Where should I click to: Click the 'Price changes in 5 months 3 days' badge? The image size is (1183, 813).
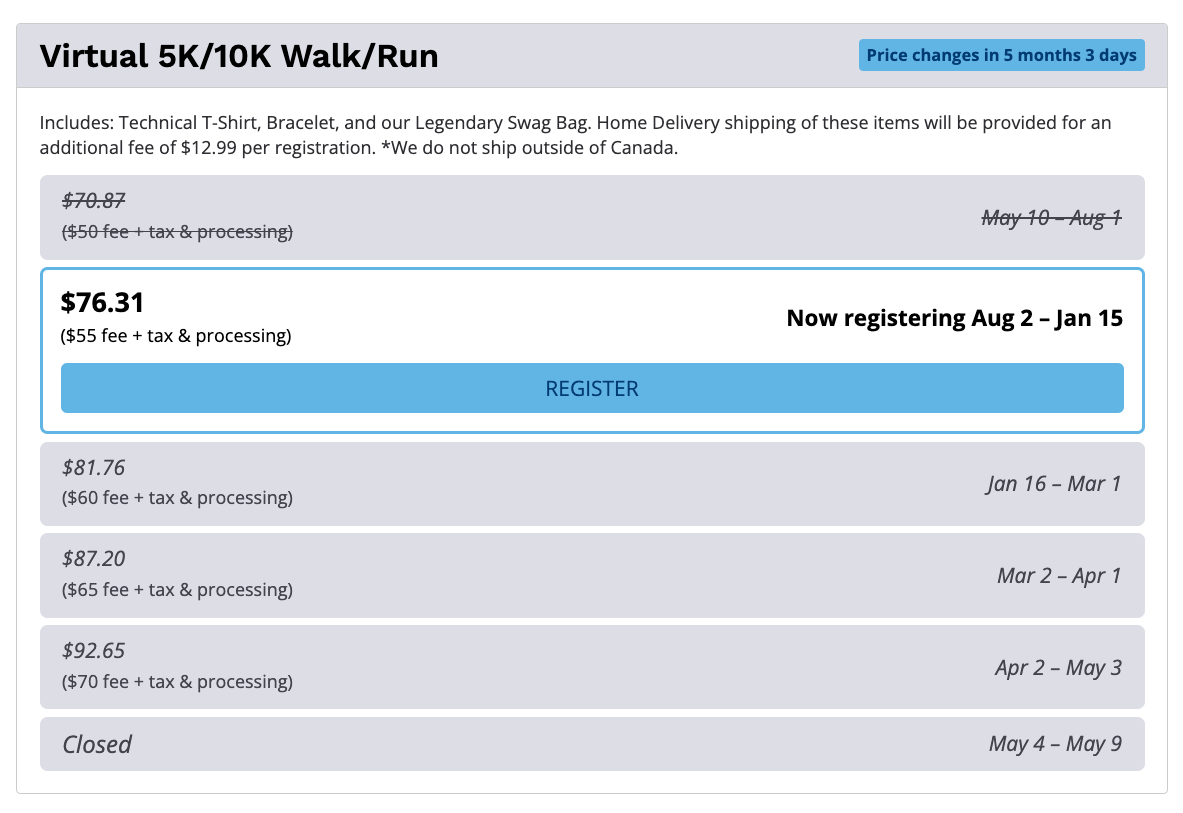click(1001, 55)
